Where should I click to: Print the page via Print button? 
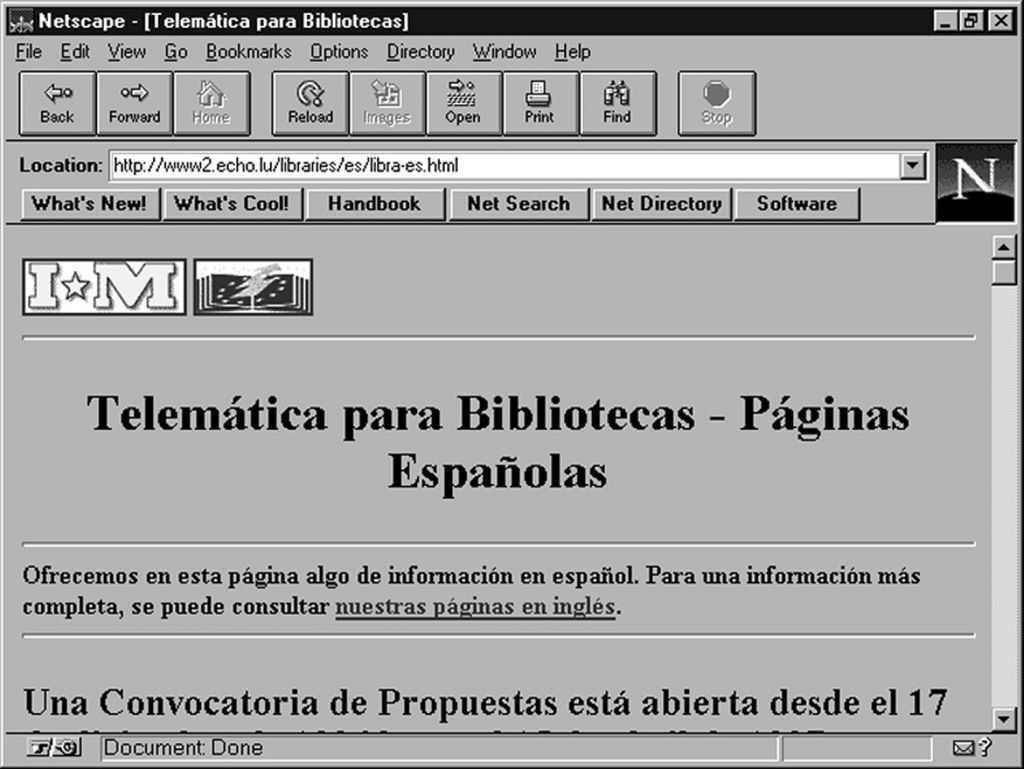point(540,104)
